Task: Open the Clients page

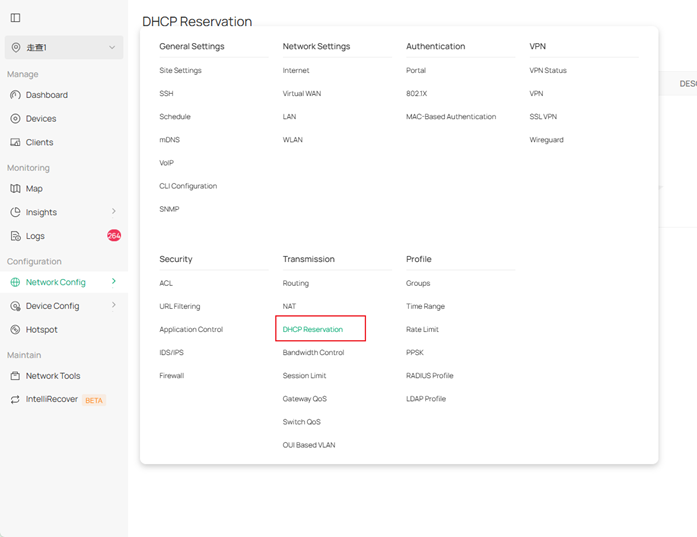Action: pos(40,142)
